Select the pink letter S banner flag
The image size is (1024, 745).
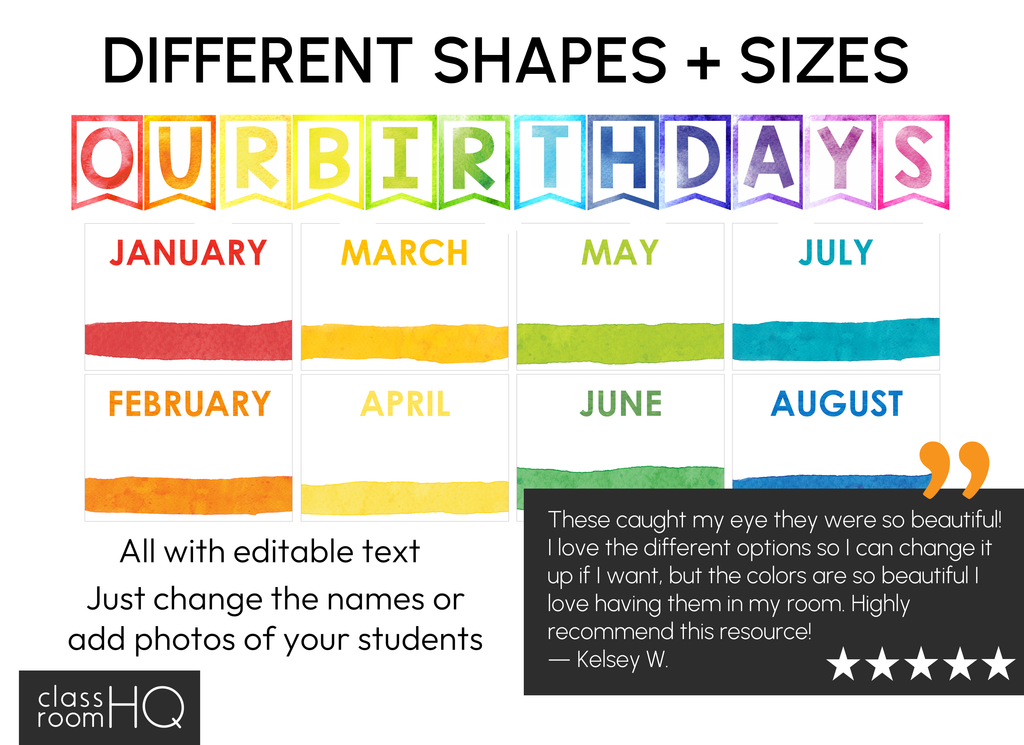point(913,160)
